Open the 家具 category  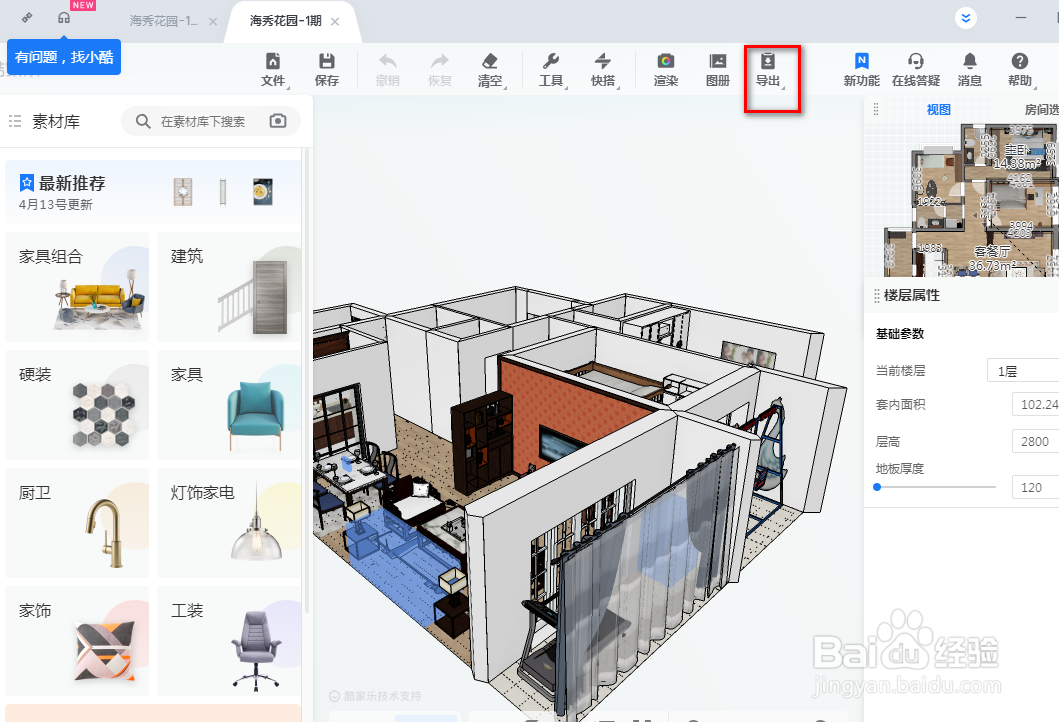(229, 405)
